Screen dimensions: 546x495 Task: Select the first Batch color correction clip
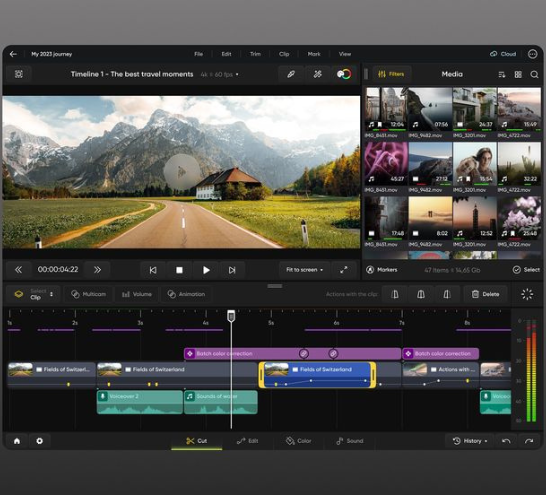(292, 354)
